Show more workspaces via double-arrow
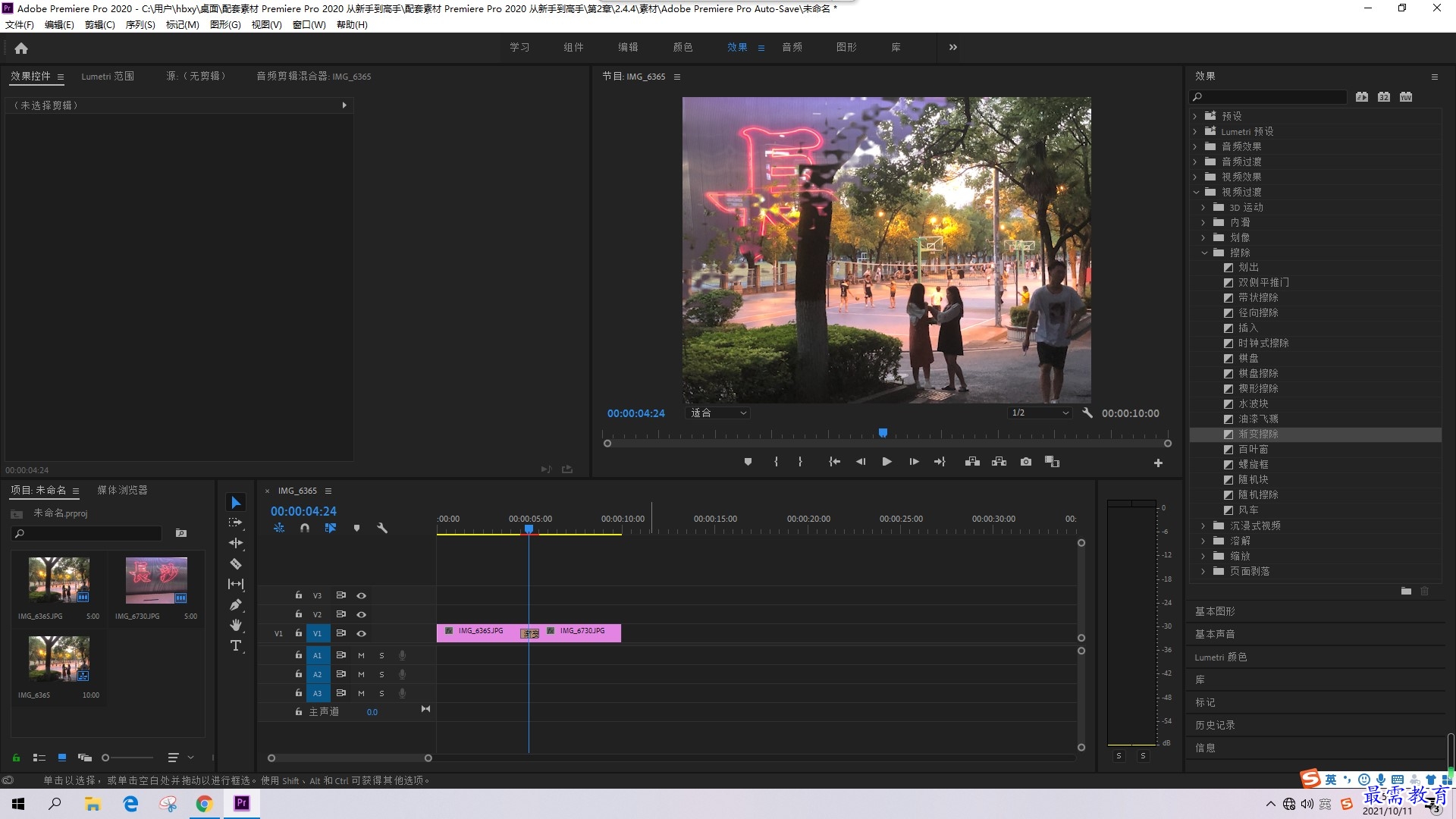 952,47
